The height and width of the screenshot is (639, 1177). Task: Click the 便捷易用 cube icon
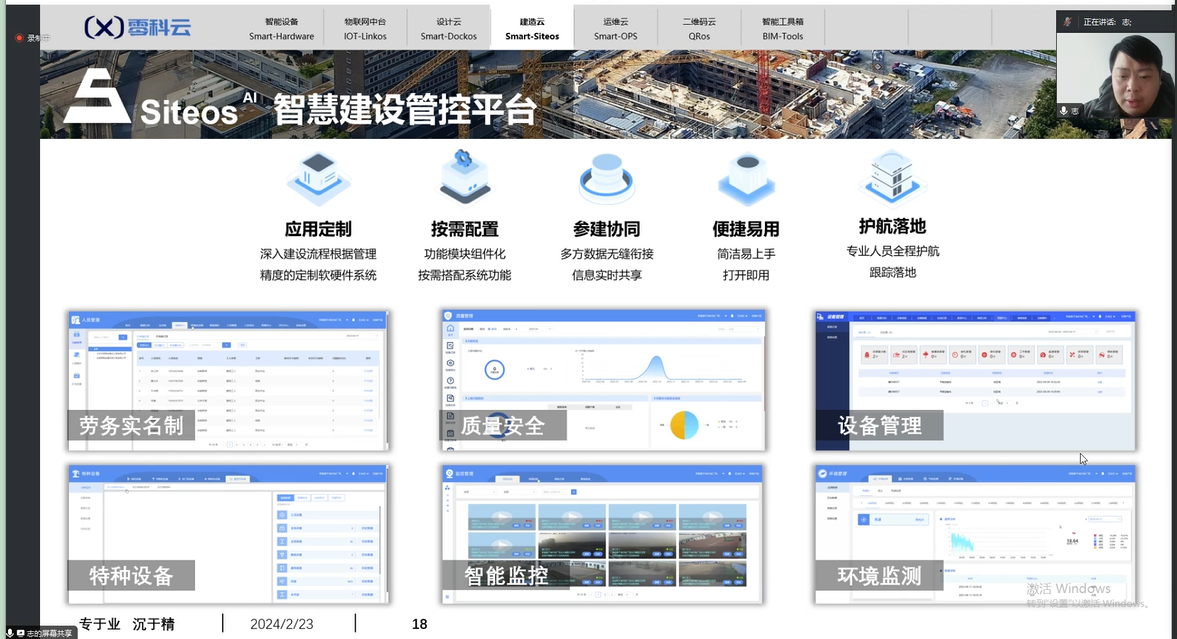coord(746,179)
